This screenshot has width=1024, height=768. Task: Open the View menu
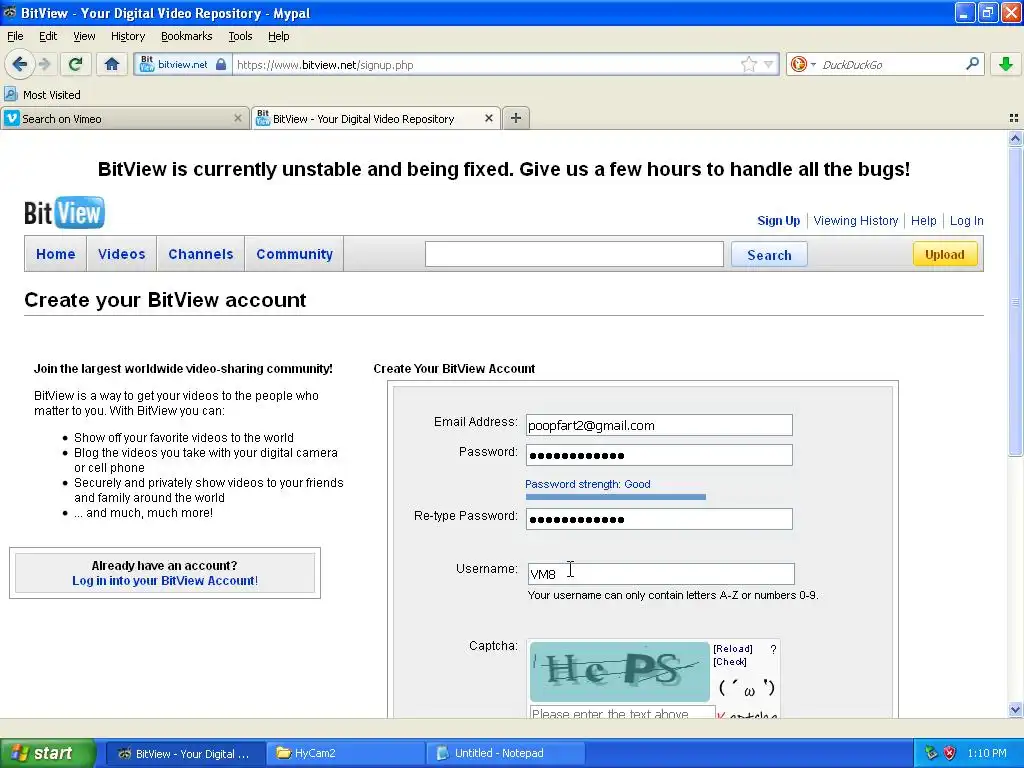pyautogui.click(x=84, y=36)
